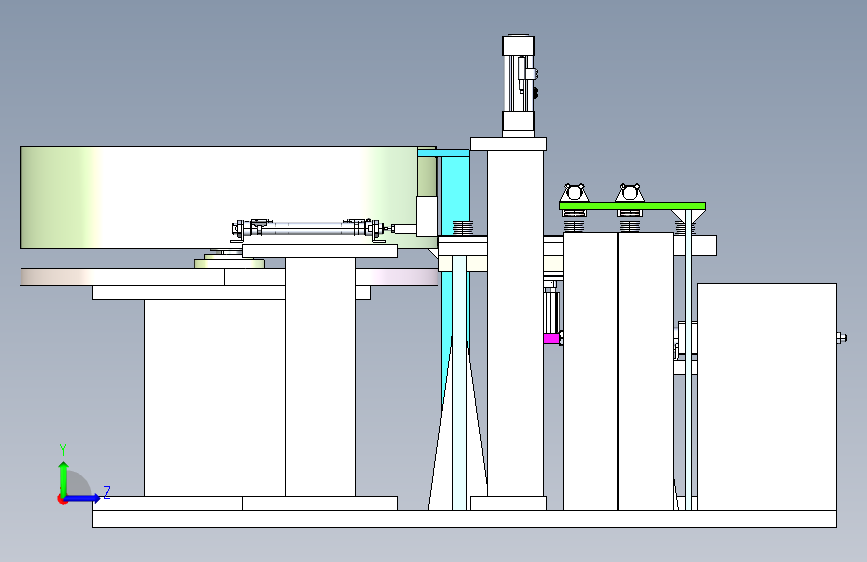Pick the horizontal pneumatic cylinder assembly

coord(309,228)
